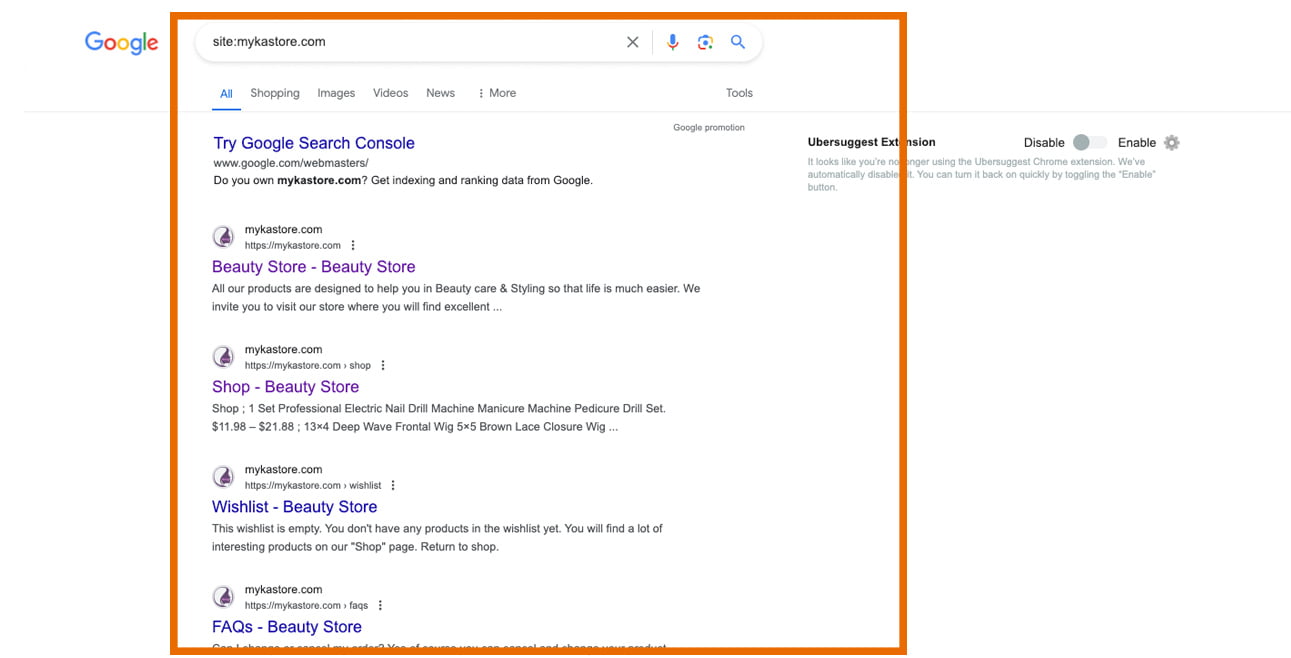The width and height of the screenshot is (1291, 658).
Task: Switch to the Videos tab
Action: point(390,93)
